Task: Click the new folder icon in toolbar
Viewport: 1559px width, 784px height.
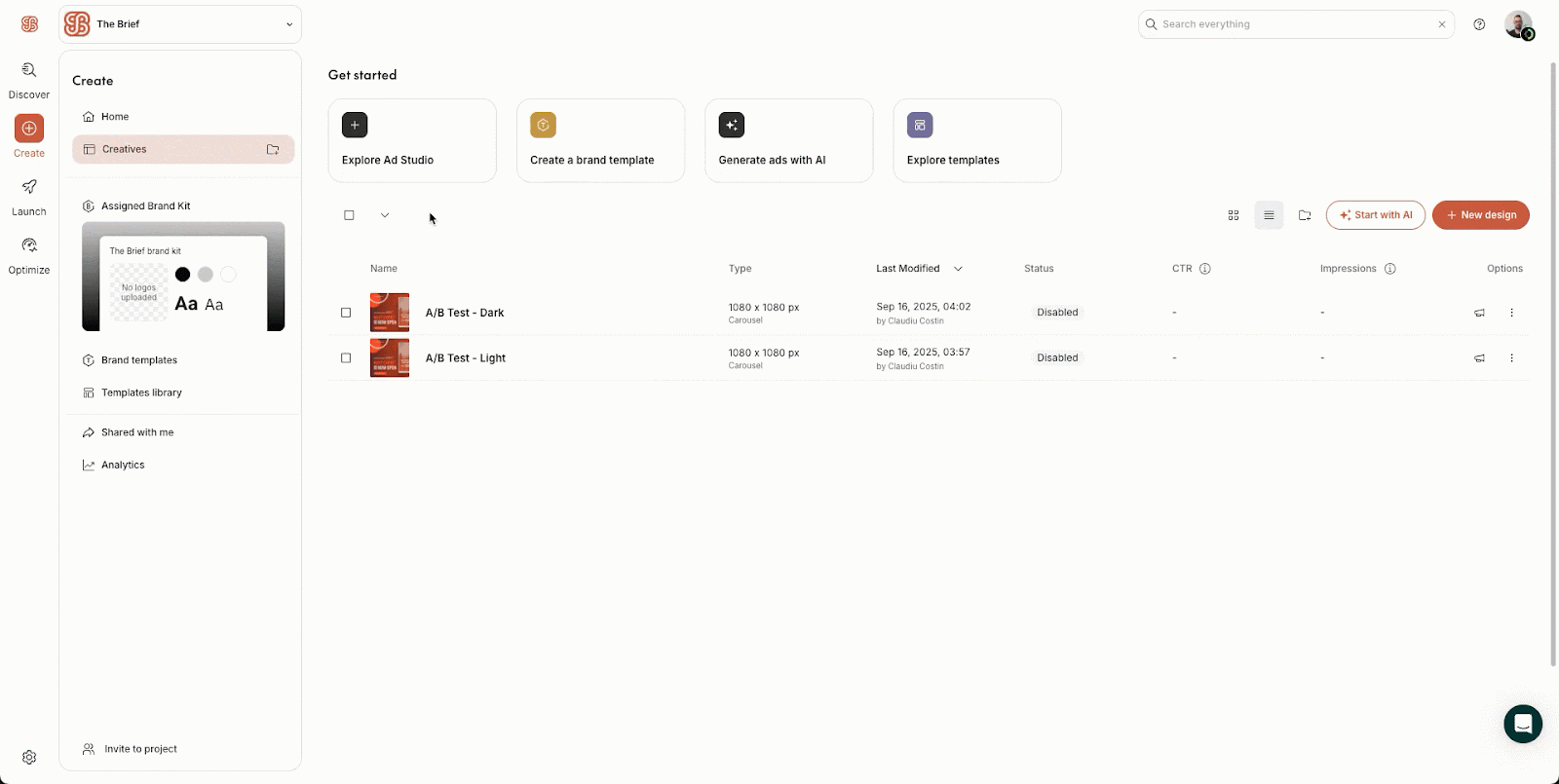Action: 1305,215
